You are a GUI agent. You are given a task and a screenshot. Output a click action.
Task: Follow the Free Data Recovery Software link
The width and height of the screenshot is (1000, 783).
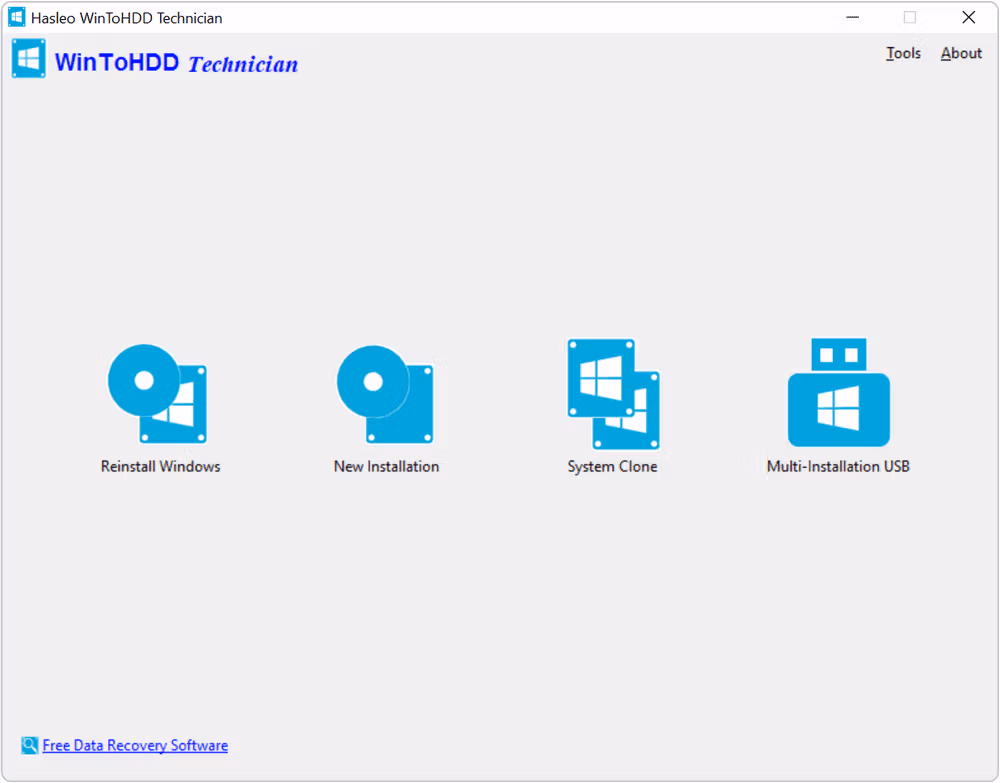click(135, 745)
